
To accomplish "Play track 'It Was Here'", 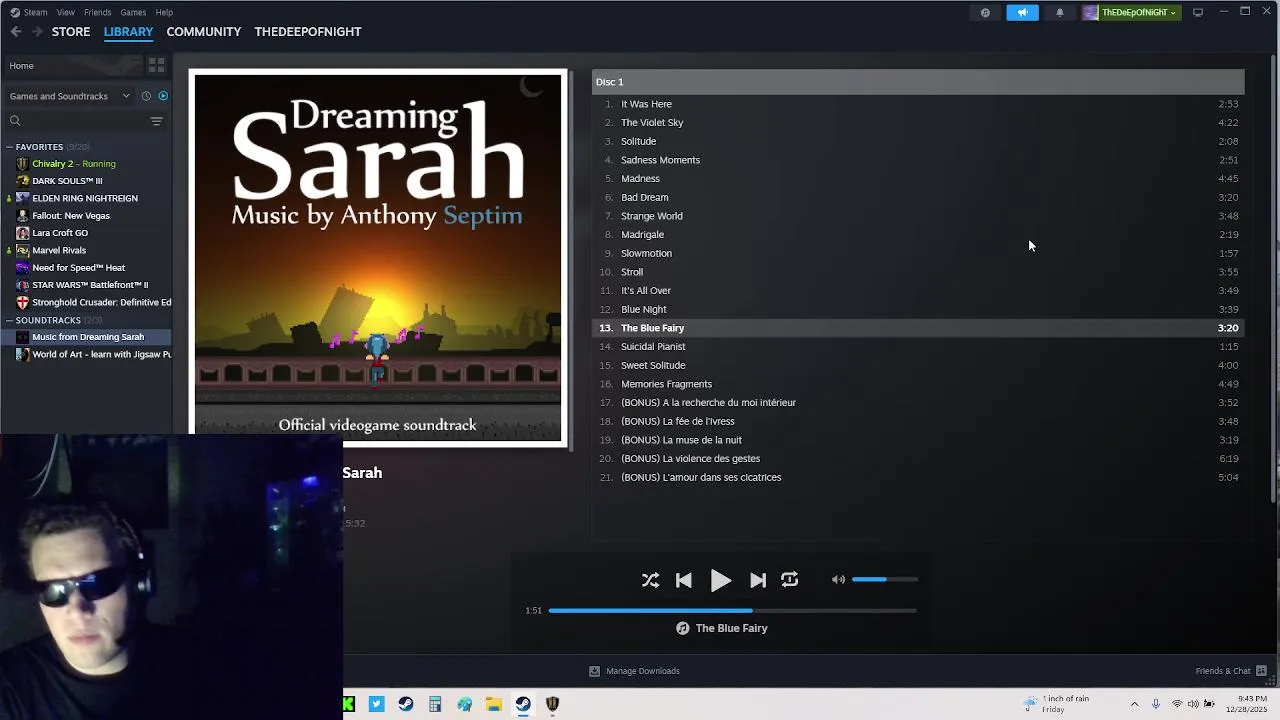I will coord(918,104).
